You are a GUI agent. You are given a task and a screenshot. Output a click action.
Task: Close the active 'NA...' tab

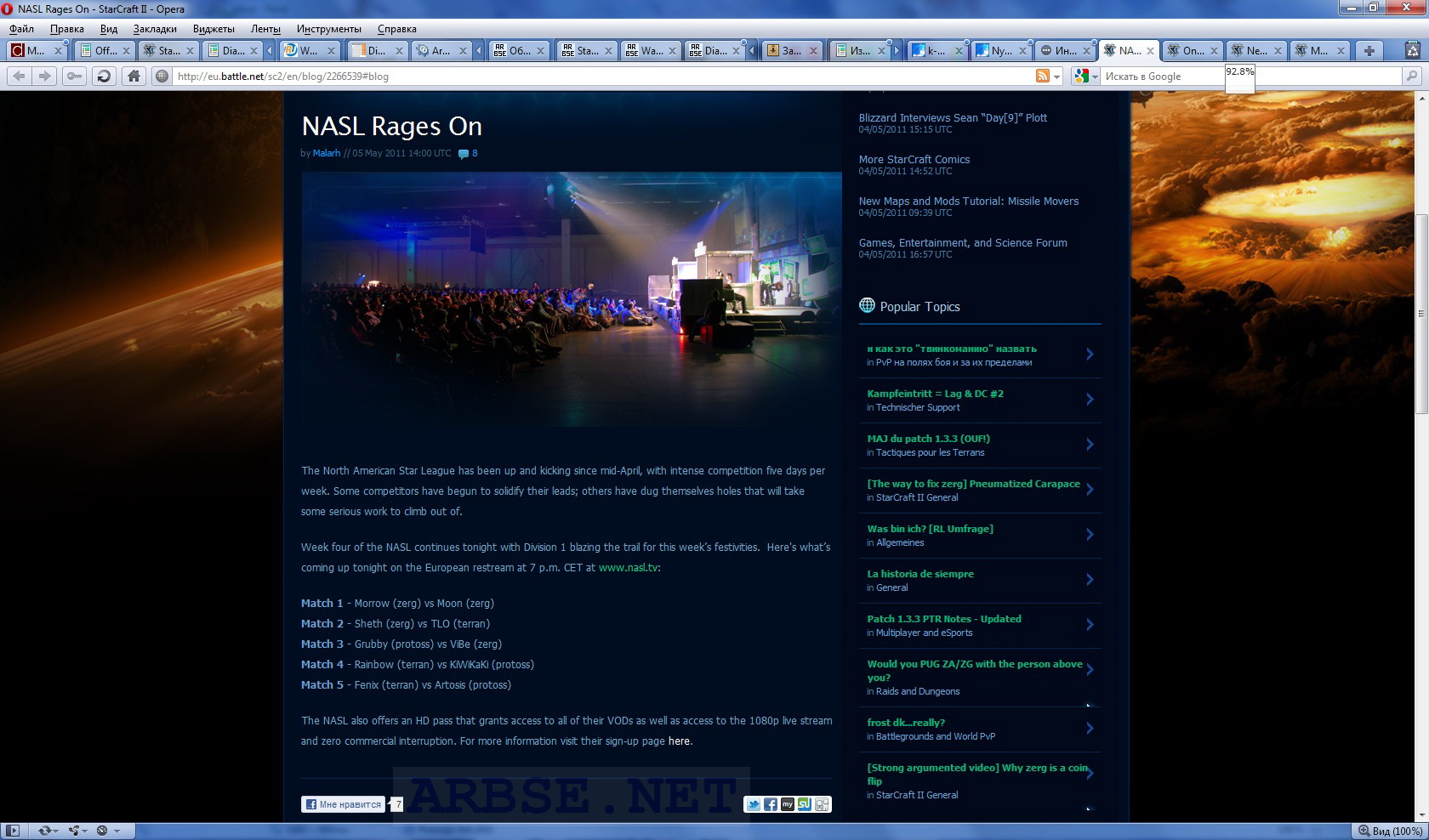point(1151,51)
